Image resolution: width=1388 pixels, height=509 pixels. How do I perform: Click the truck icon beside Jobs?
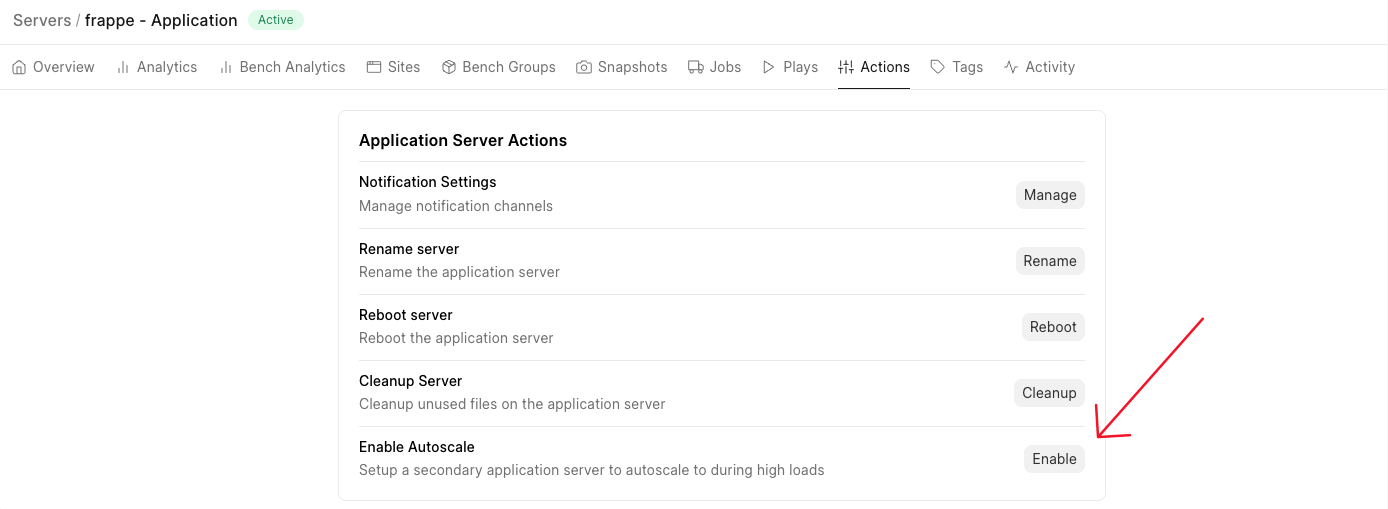[x=696, y=67]
